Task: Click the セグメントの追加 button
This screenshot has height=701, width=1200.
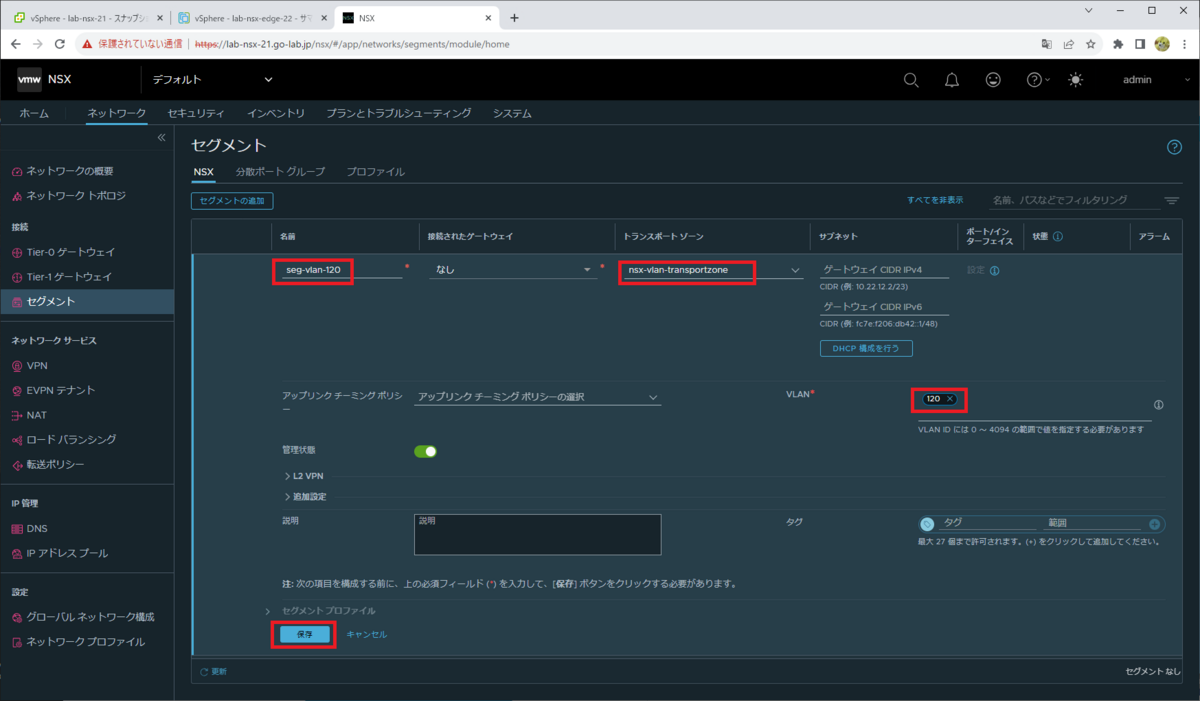Action: [x=232, y=201]
